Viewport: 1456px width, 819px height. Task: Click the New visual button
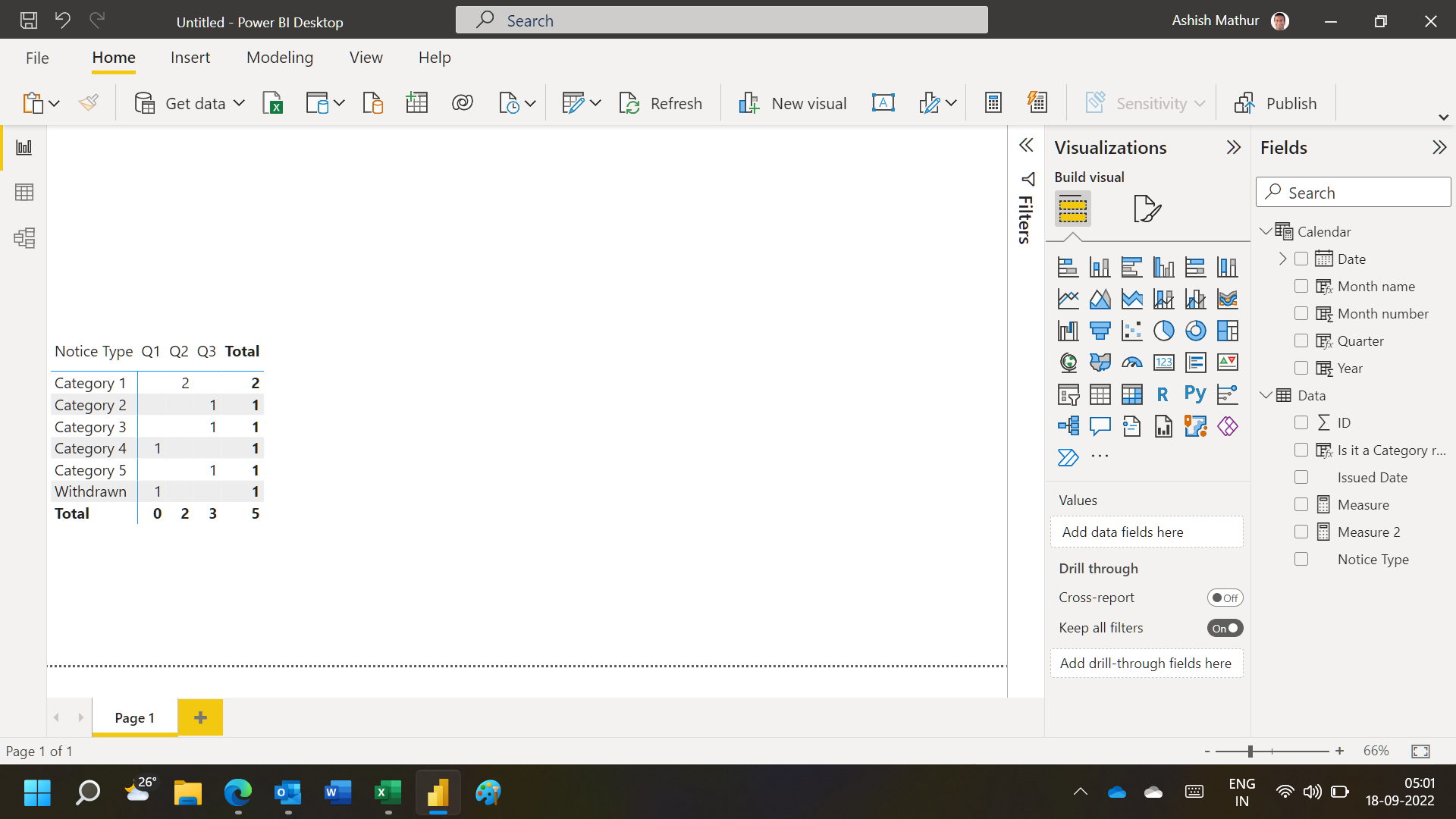[x=792, y=103]
